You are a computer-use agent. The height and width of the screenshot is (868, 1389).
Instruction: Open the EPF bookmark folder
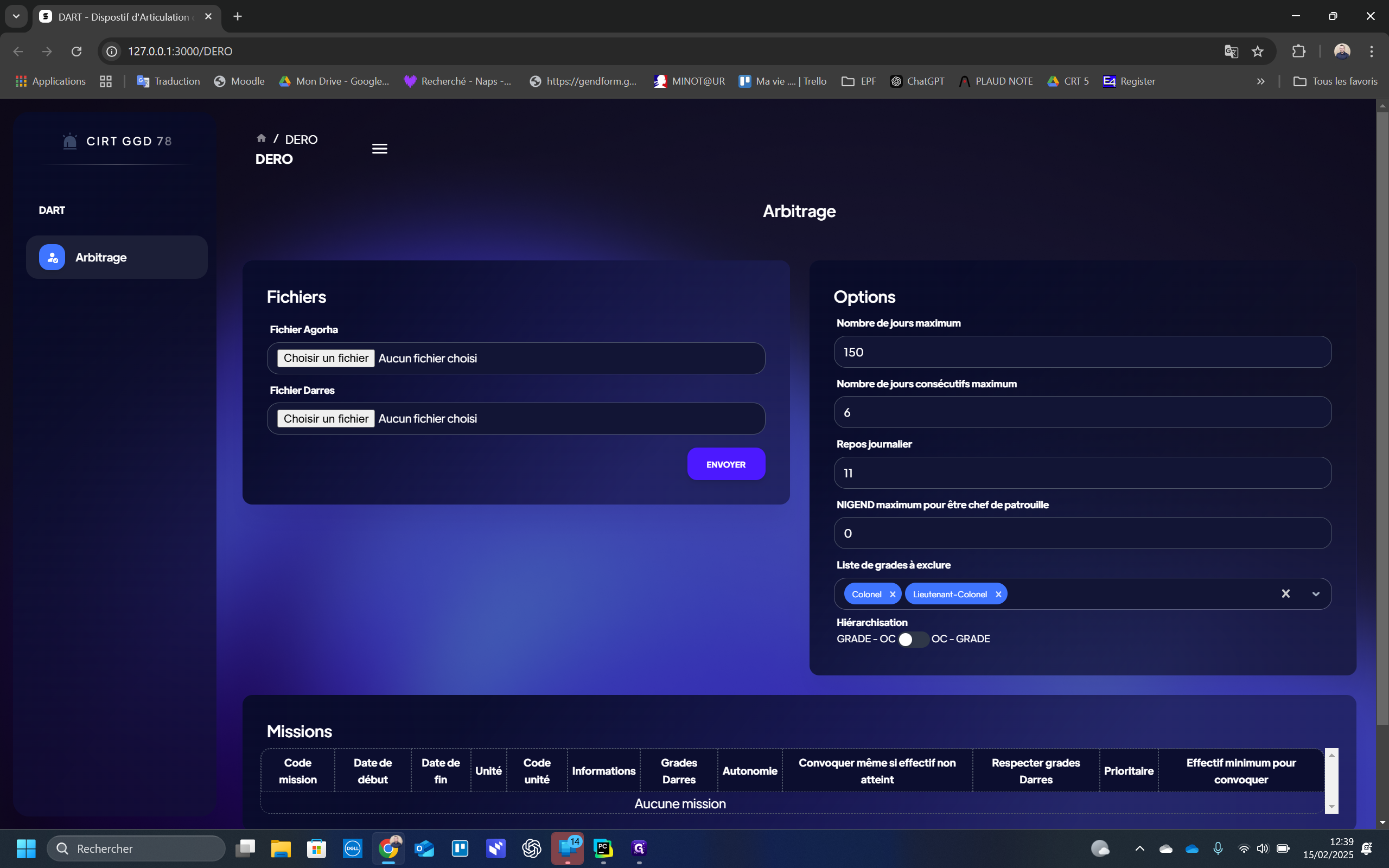tap(859, 81)
